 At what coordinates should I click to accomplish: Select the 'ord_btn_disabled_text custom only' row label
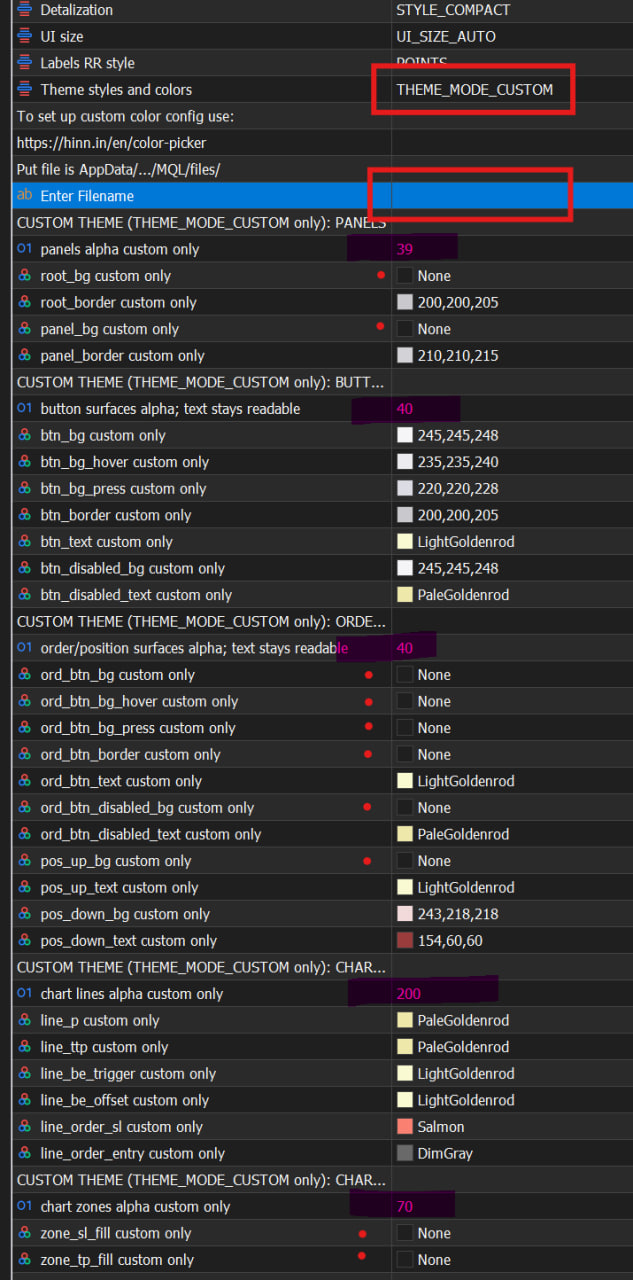pyautogui.click(x=151, y=834)
